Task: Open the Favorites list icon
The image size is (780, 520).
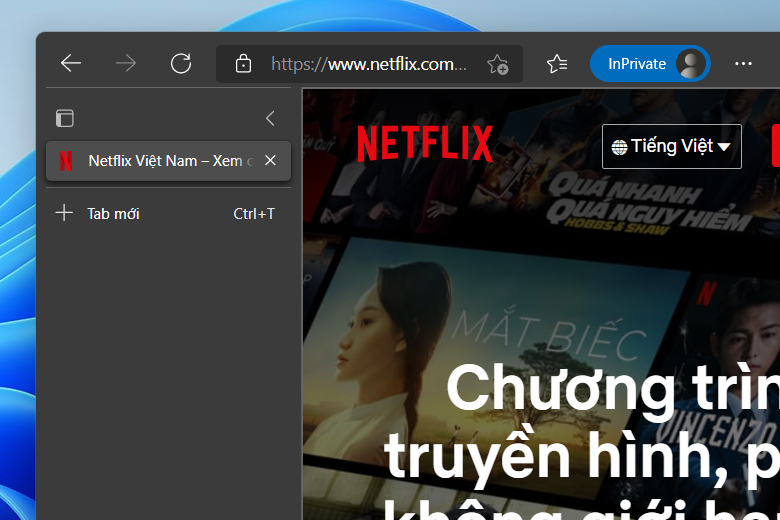Action: 557,64
